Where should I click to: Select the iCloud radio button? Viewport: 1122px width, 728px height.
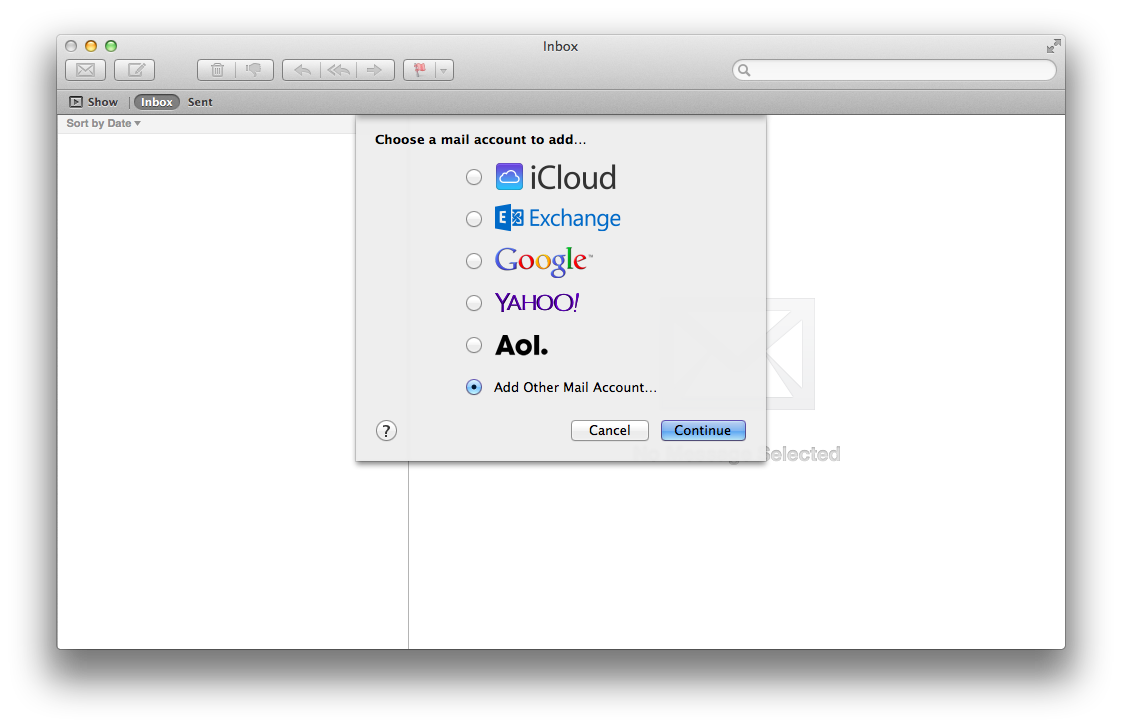(474, 177)
